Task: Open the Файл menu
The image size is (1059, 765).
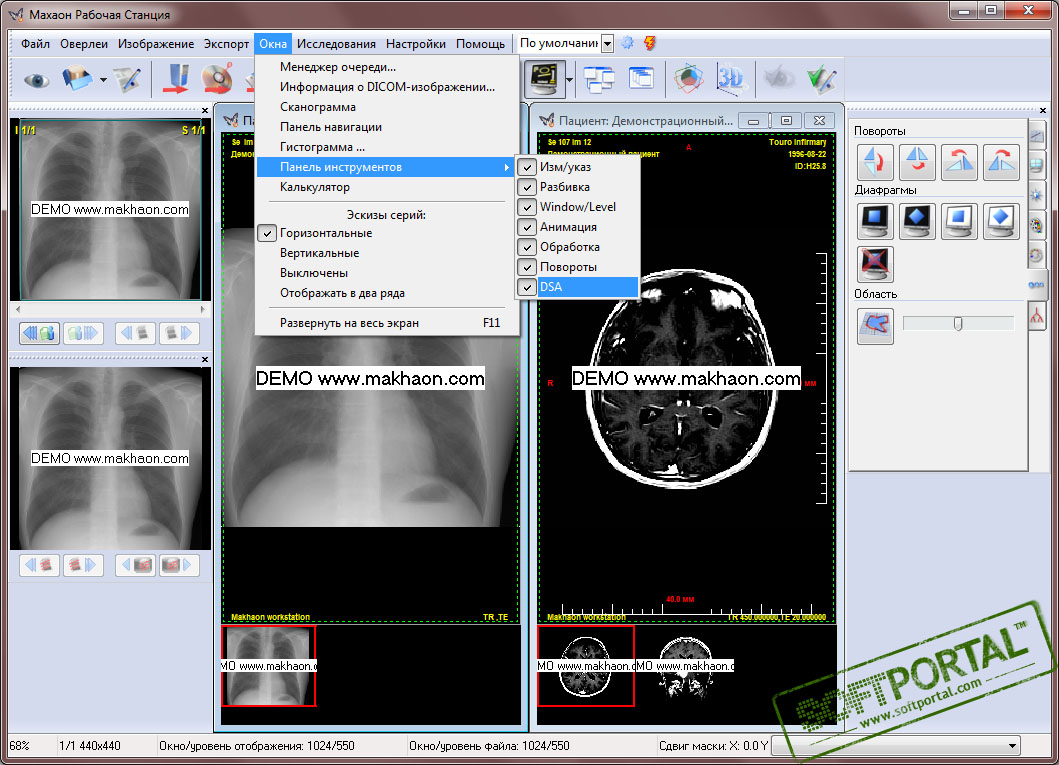Action: coord(35,44)
